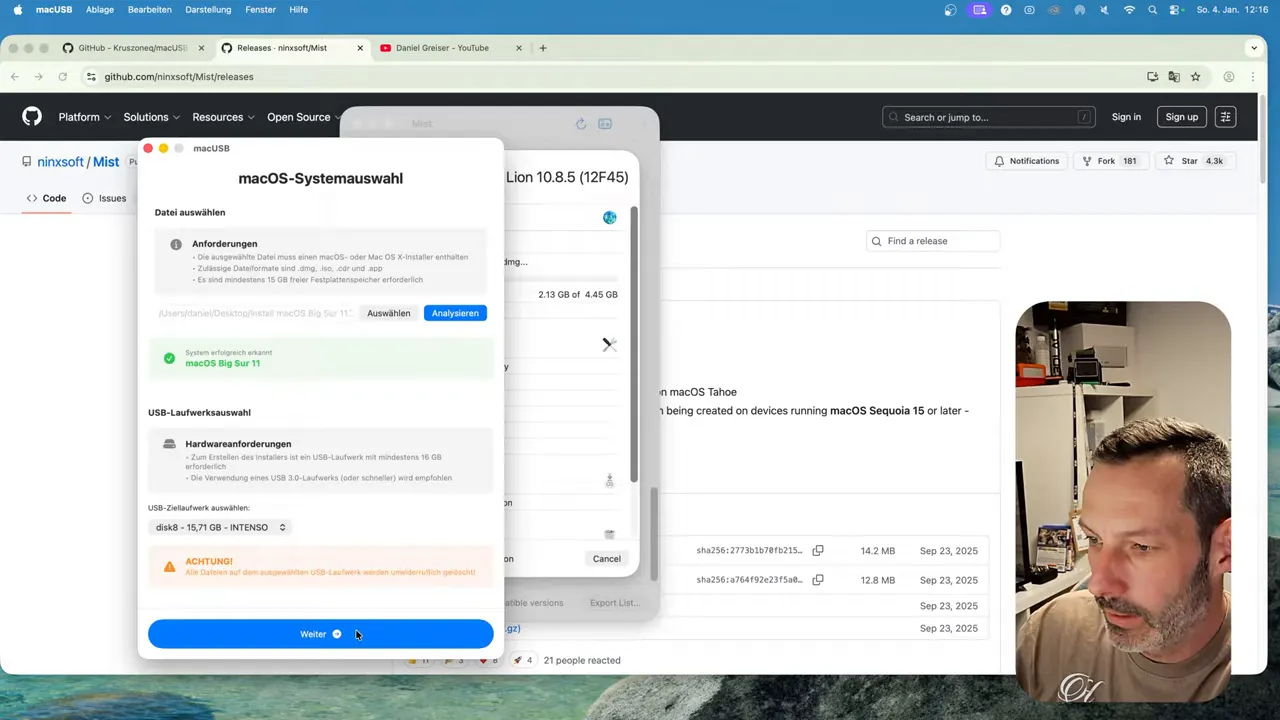The width and height of the screenshot is (1280, 720).
Task: Open the Notifications bell button
Action: tap(1026, 161)
